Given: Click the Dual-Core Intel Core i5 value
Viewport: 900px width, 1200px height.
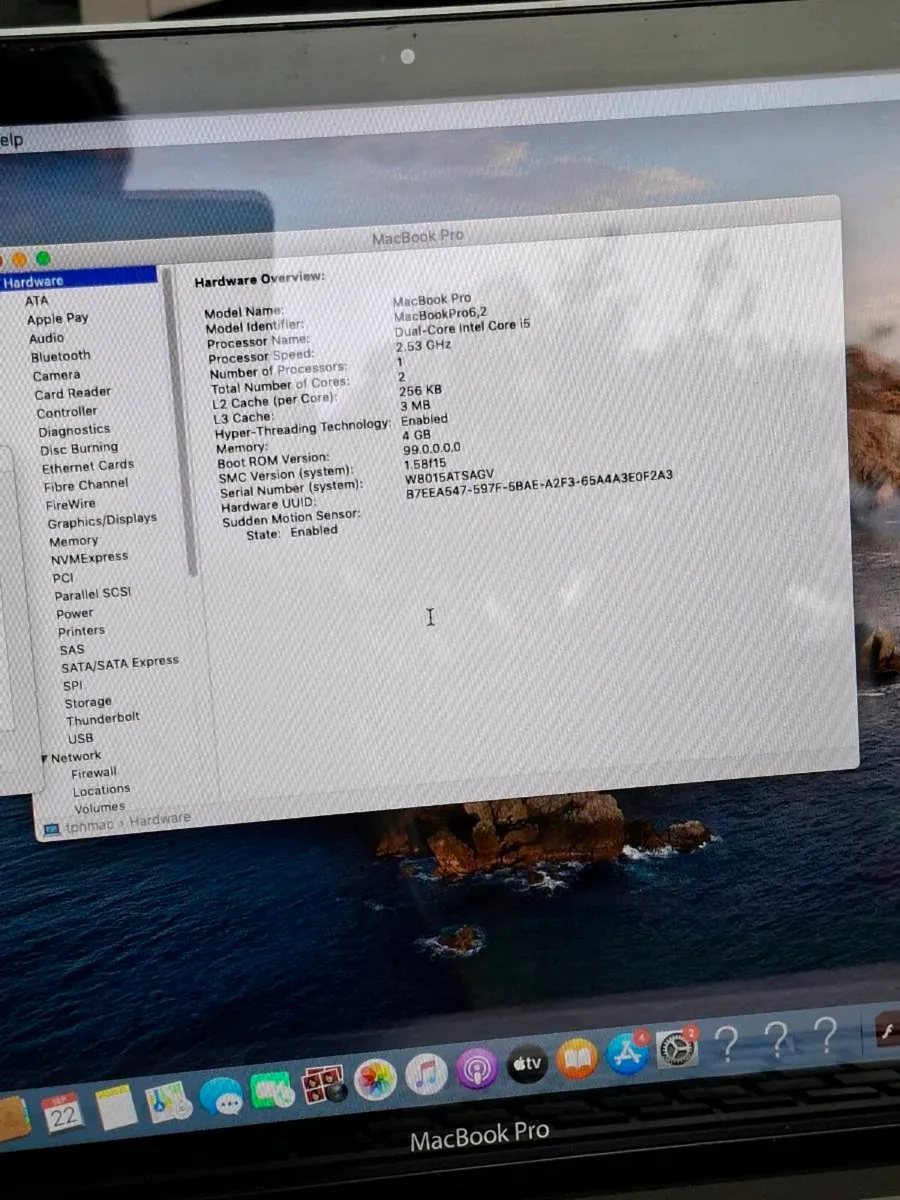Looking at the screenshot, I should (462, 328).
